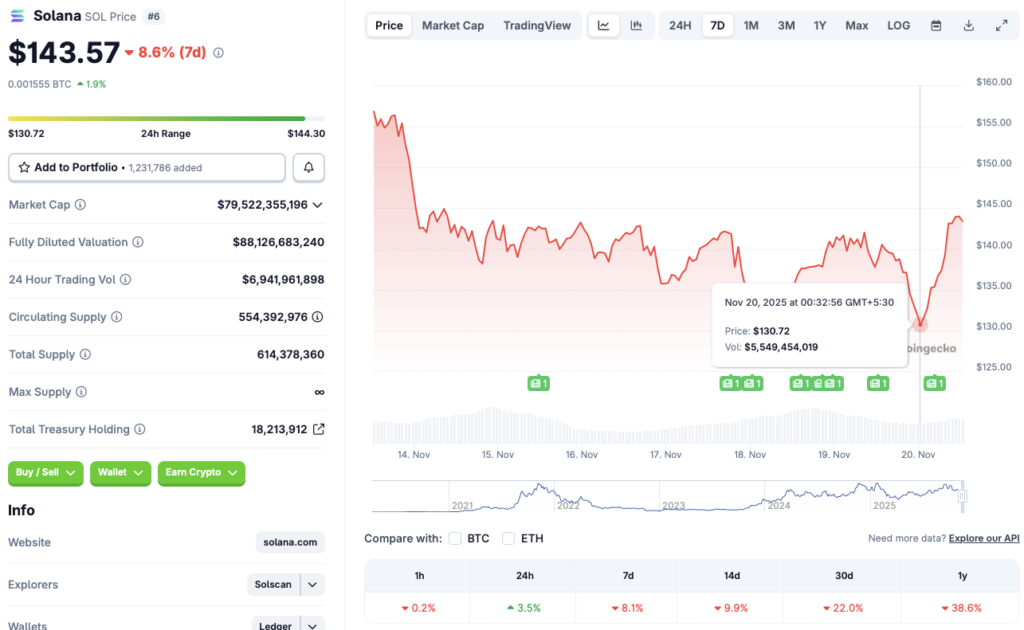Visit the solana.com website link
Viewport: 1024px width, 630px height.
click(x=289, y=542)
